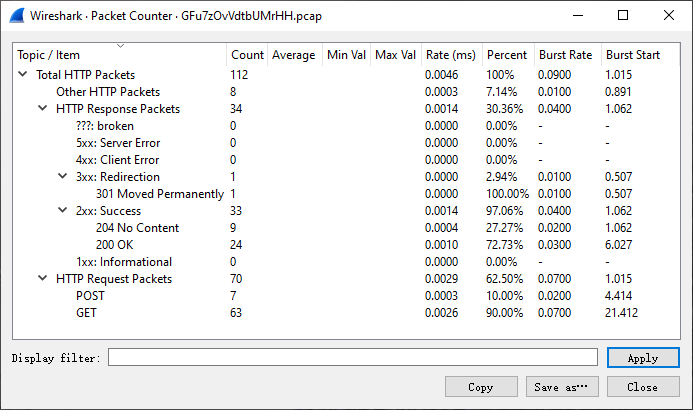Collapse the HTTP Request Packets node
This screenshot has height=410, width=693.
coord(42,278)
